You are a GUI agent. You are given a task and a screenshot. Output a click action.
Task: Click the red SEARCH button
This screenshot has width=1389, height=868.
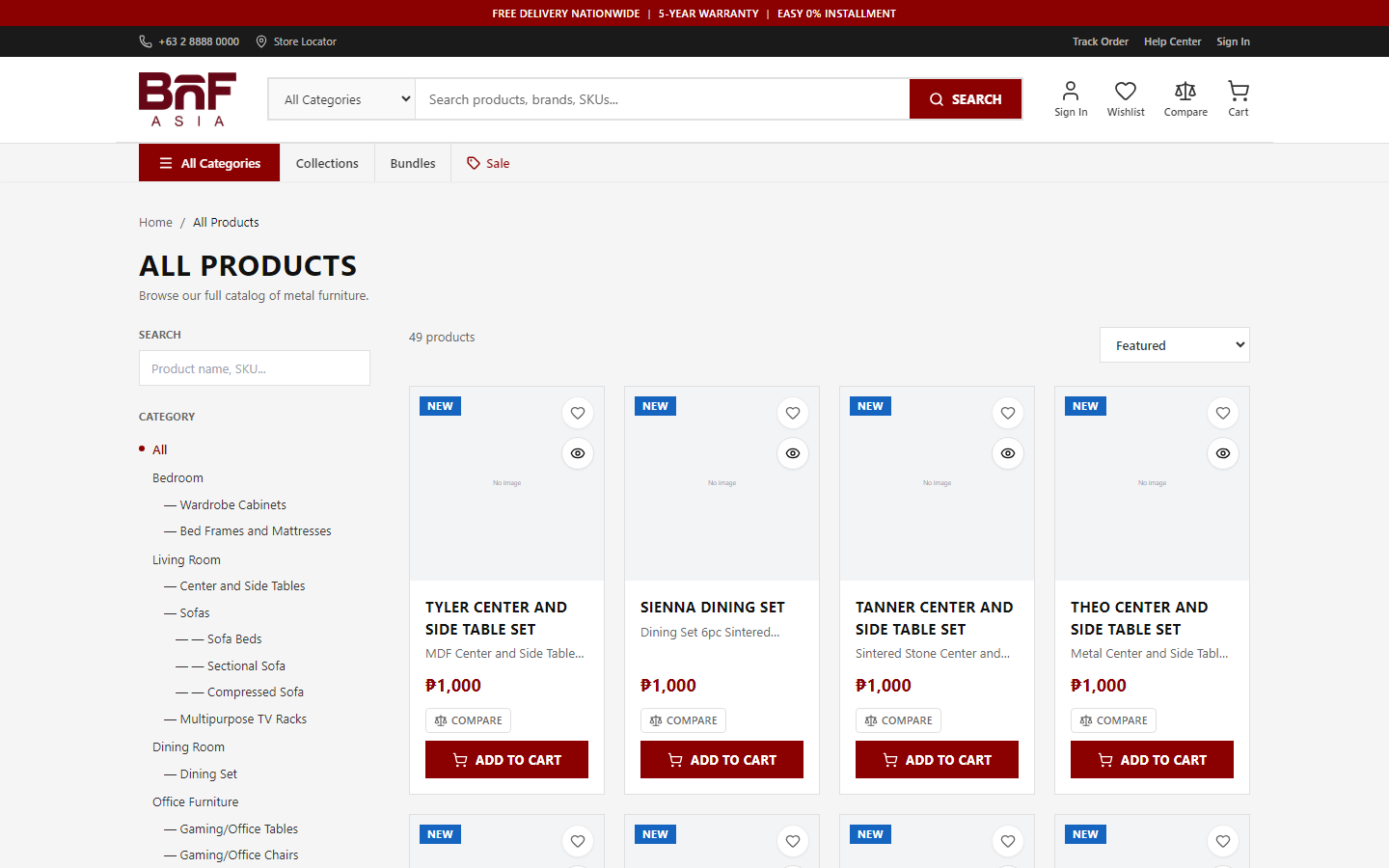(x=966, y=99)
